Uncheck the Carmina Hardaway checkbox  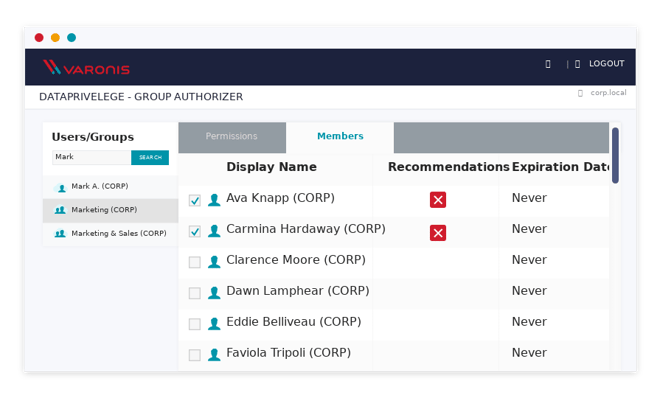194,231
